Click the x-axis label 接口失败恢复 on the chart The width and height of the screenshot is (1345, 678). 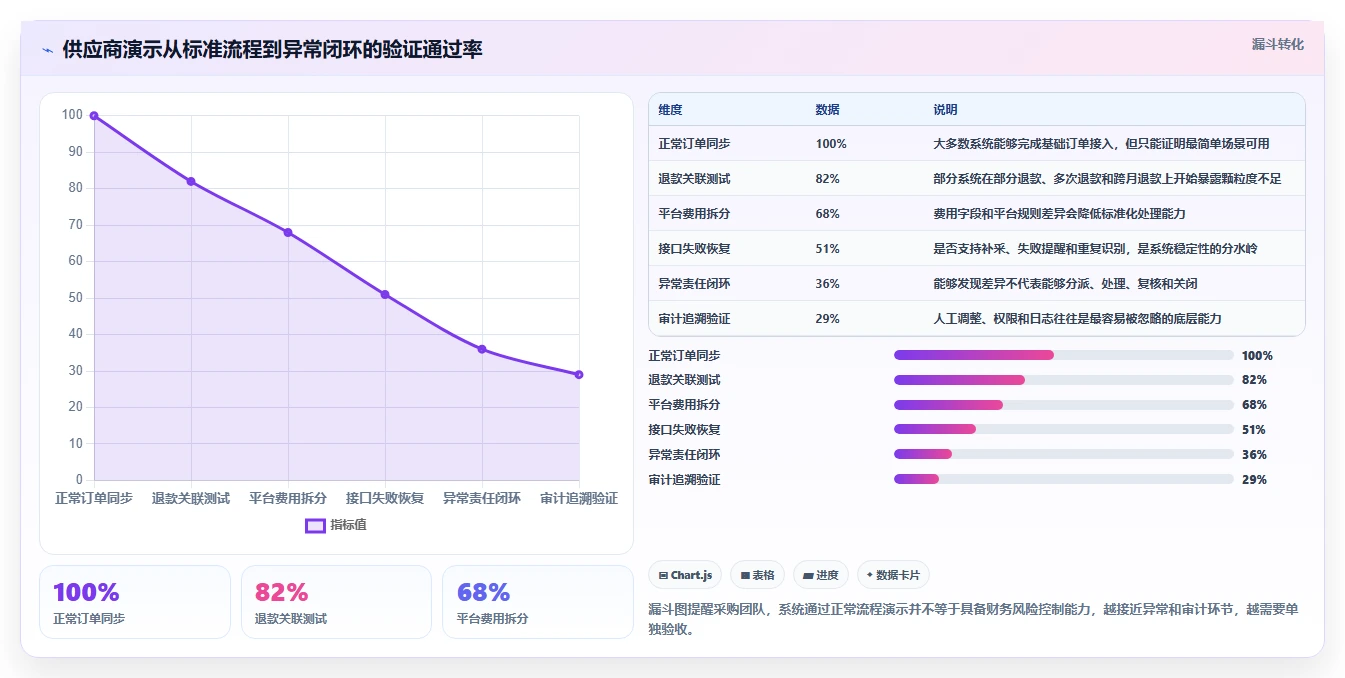[x=385, y=498]
